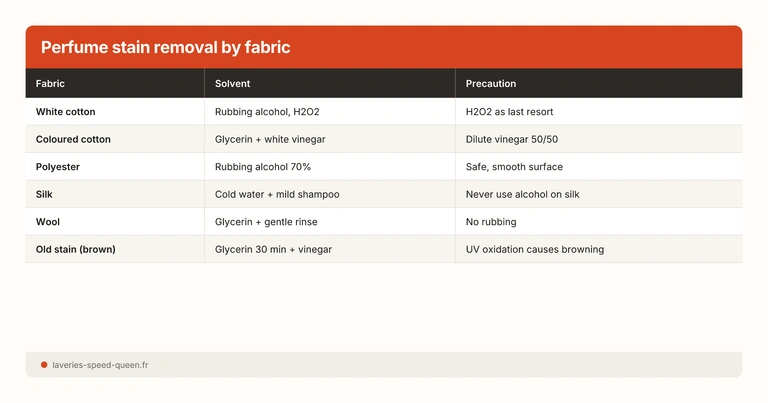Viewport: 768px width, 403px height.
Task: Click the 'Perfume stain removal by fabric' title
Action: (x=166, y=47)
